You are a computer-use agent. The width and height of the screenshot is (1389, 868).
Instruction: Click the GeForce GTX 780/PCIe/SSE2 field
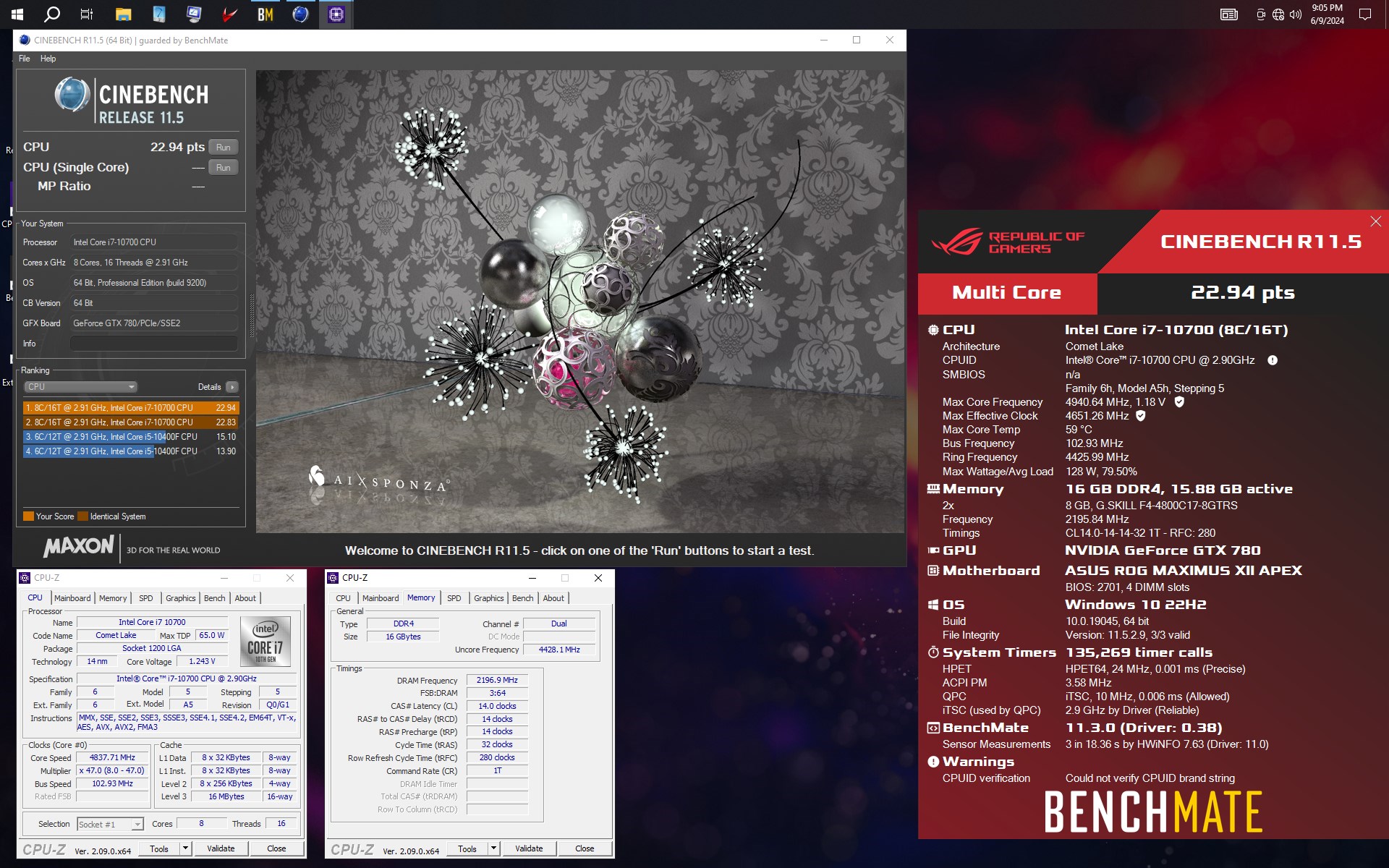[154, 323]
